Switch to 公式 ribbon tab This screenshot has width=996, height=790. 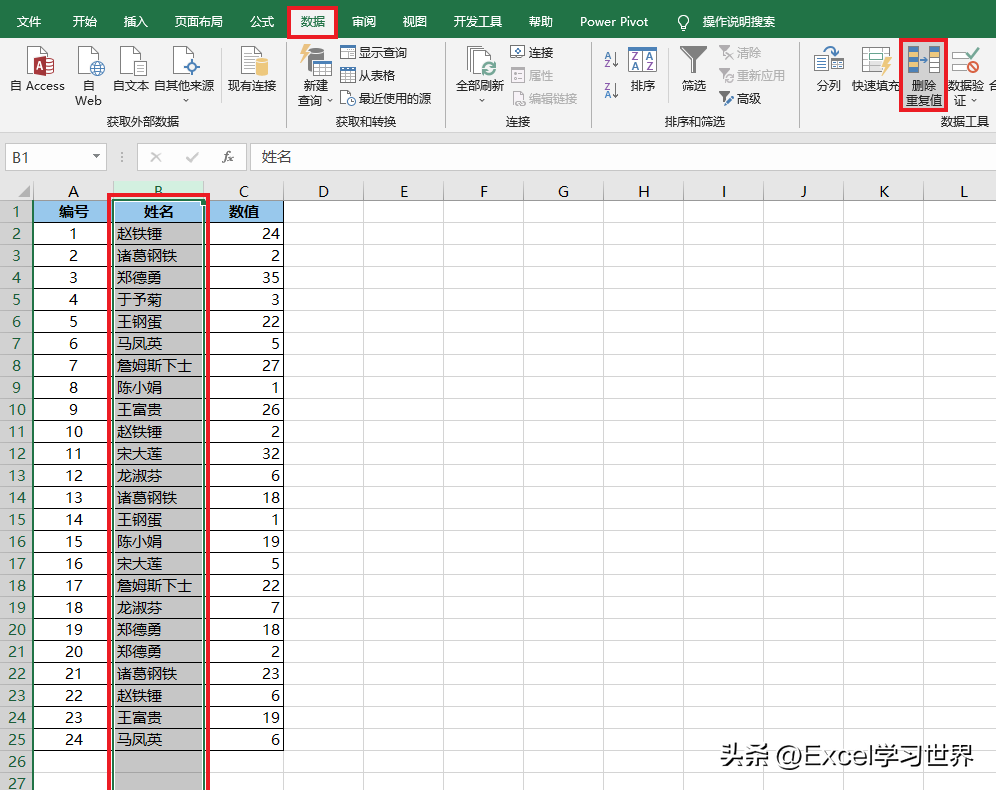click(262, 22)
